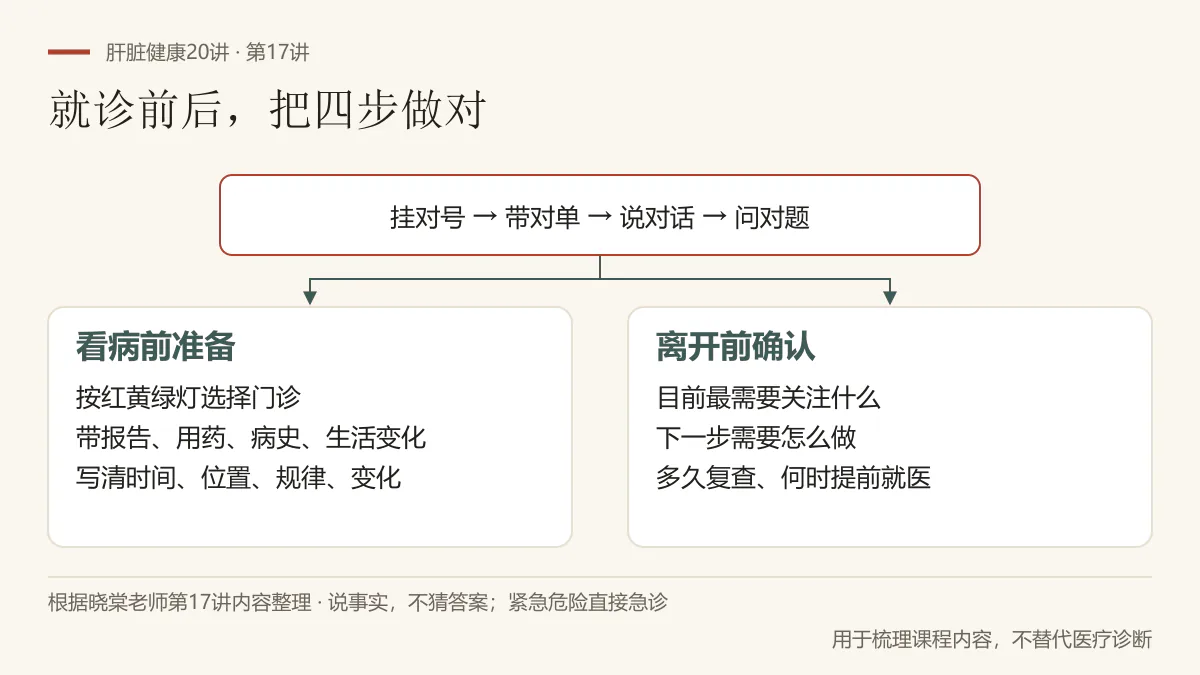Click the line "带报告、用药、病史、生活变化"
Image resolution: width=1200 pixels, height=675 pixels.
(251, 438)
